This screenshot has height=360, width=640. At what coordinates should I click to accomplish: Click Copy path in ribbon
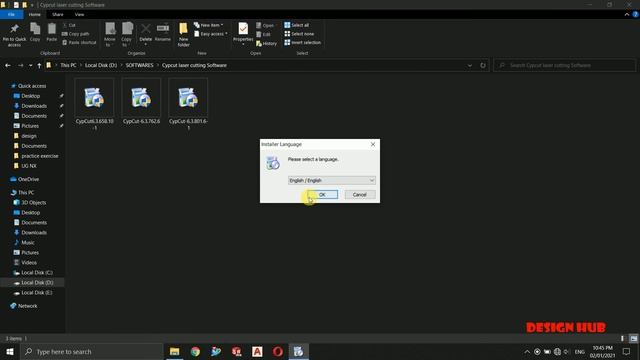[76, 34]
